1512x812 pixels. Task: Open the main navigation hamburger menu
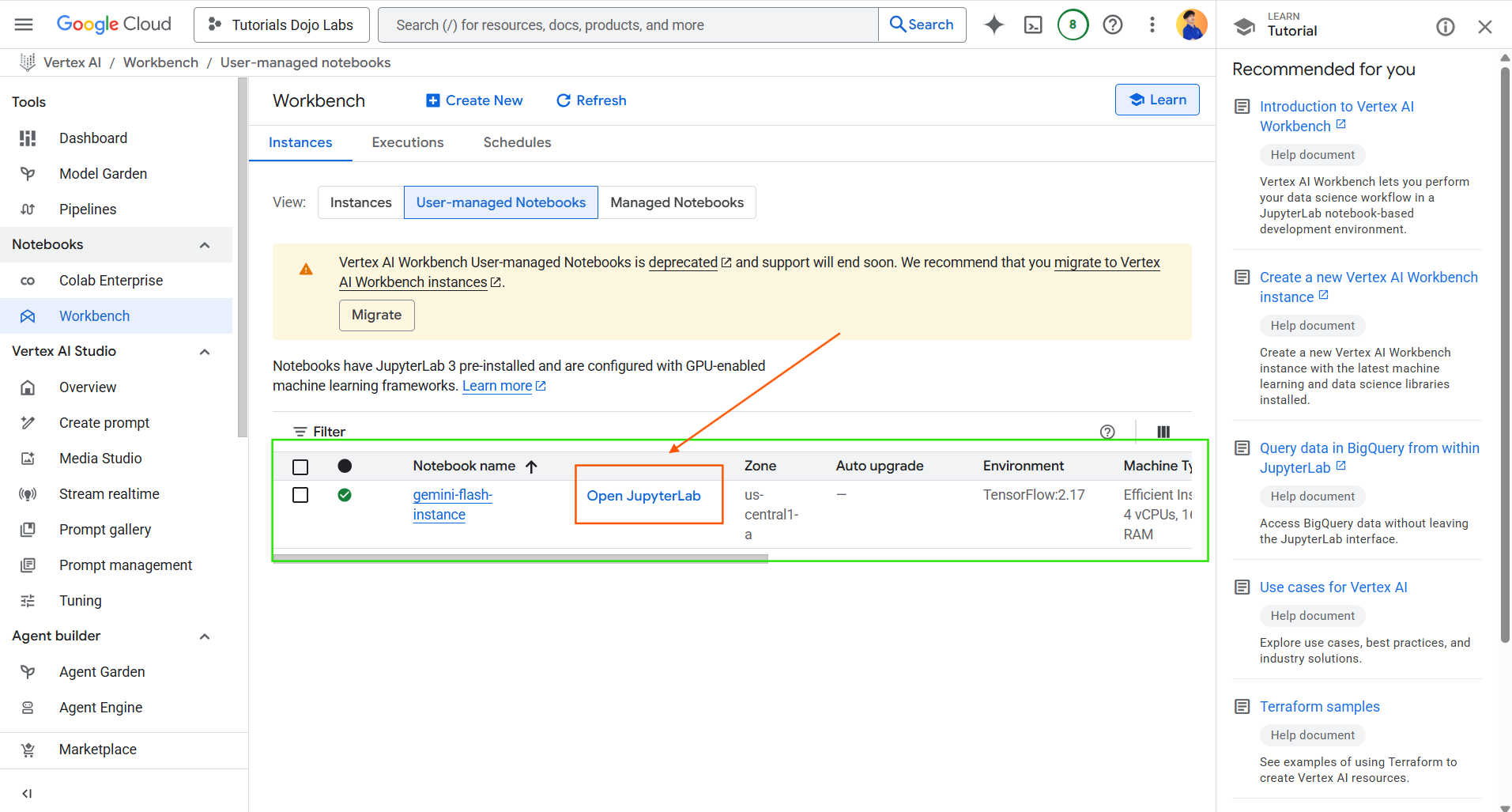pyautogui.click(x=24, y=25)
